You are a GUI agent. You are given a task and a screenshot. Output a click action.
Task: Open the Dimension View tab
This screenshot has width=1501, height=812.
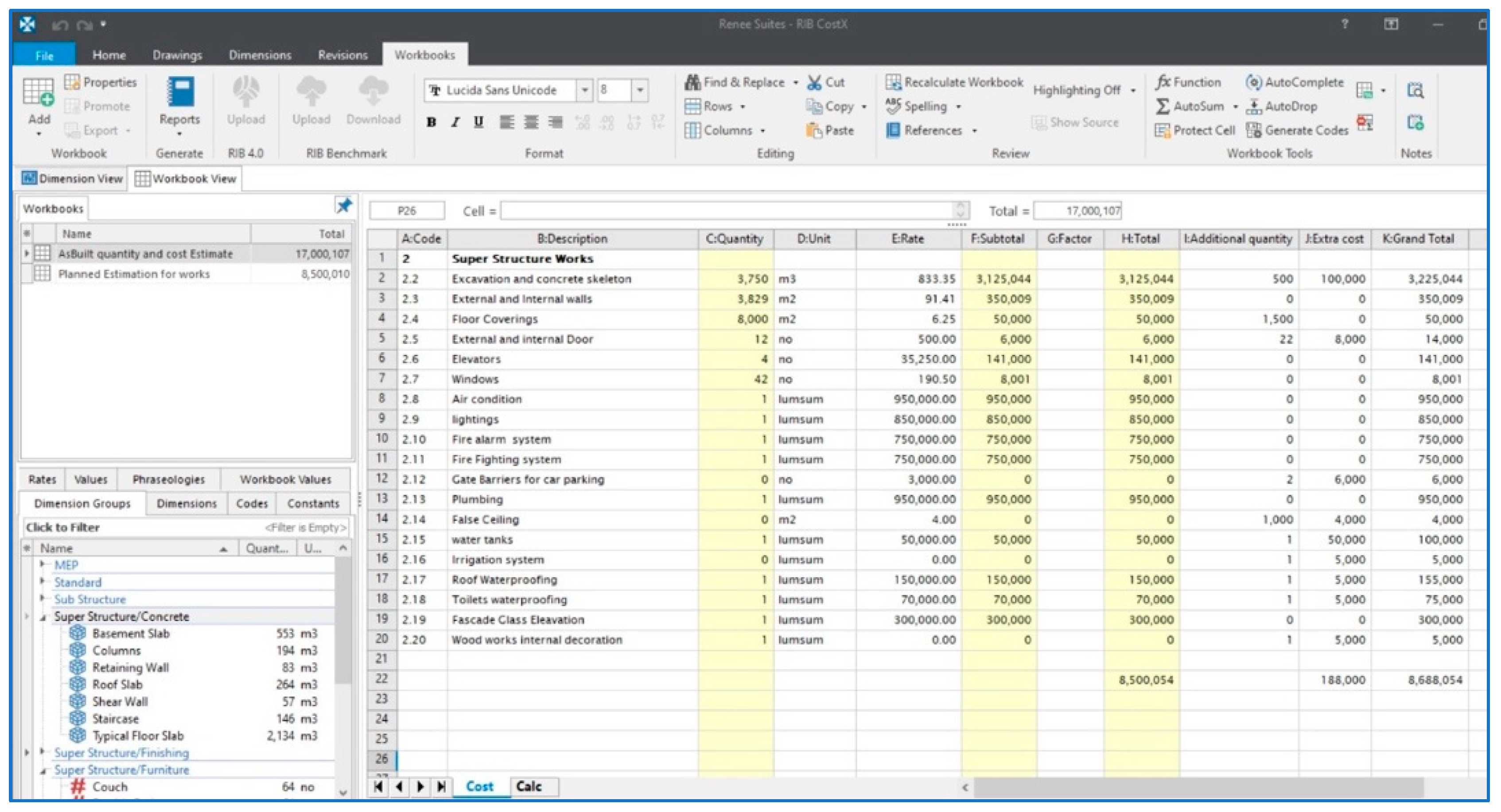point(73,179)
